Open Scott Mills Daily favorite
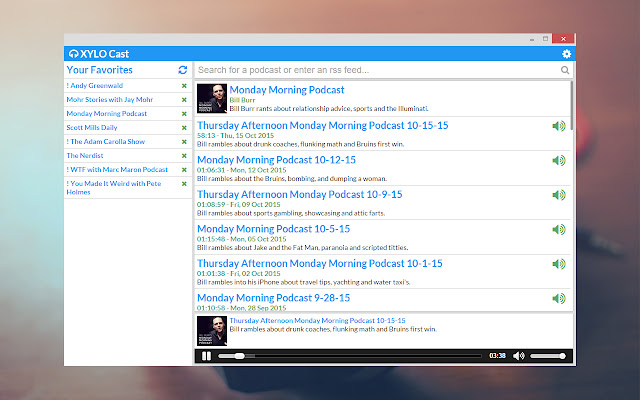Viewport: 640px width, 400px height. (x=92, y=127)
